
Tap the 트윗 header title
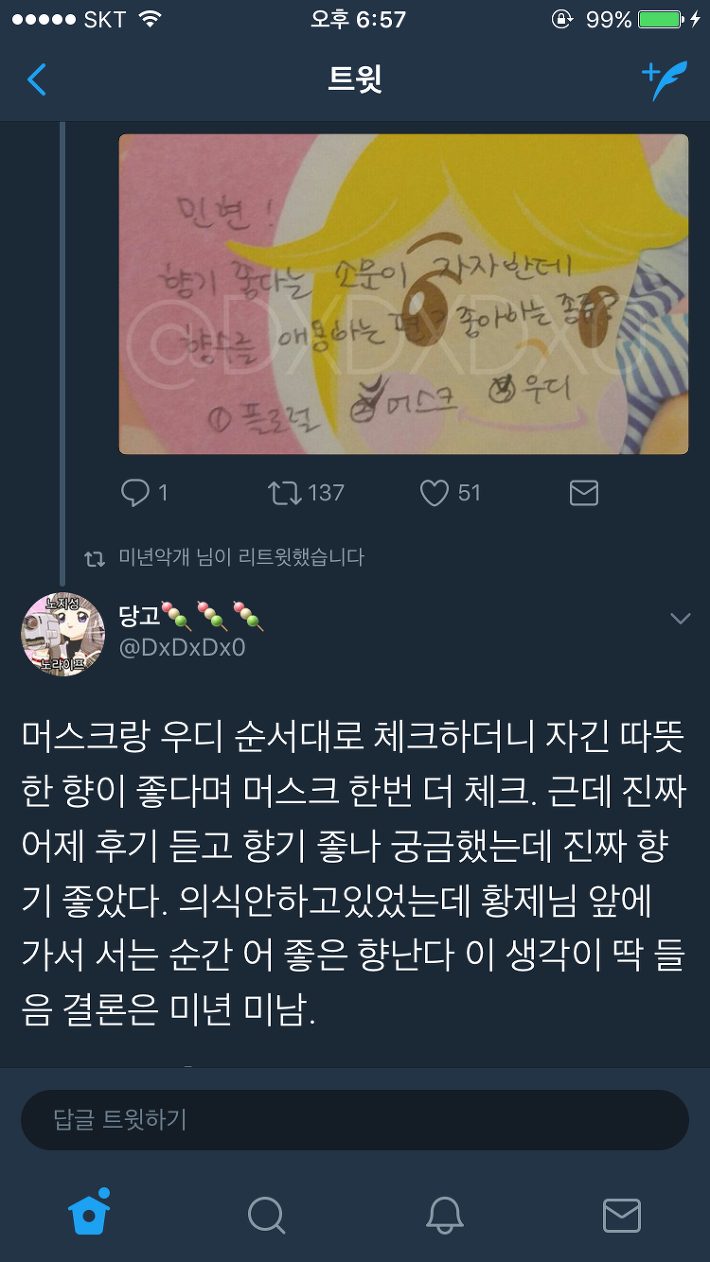[355, 79]
